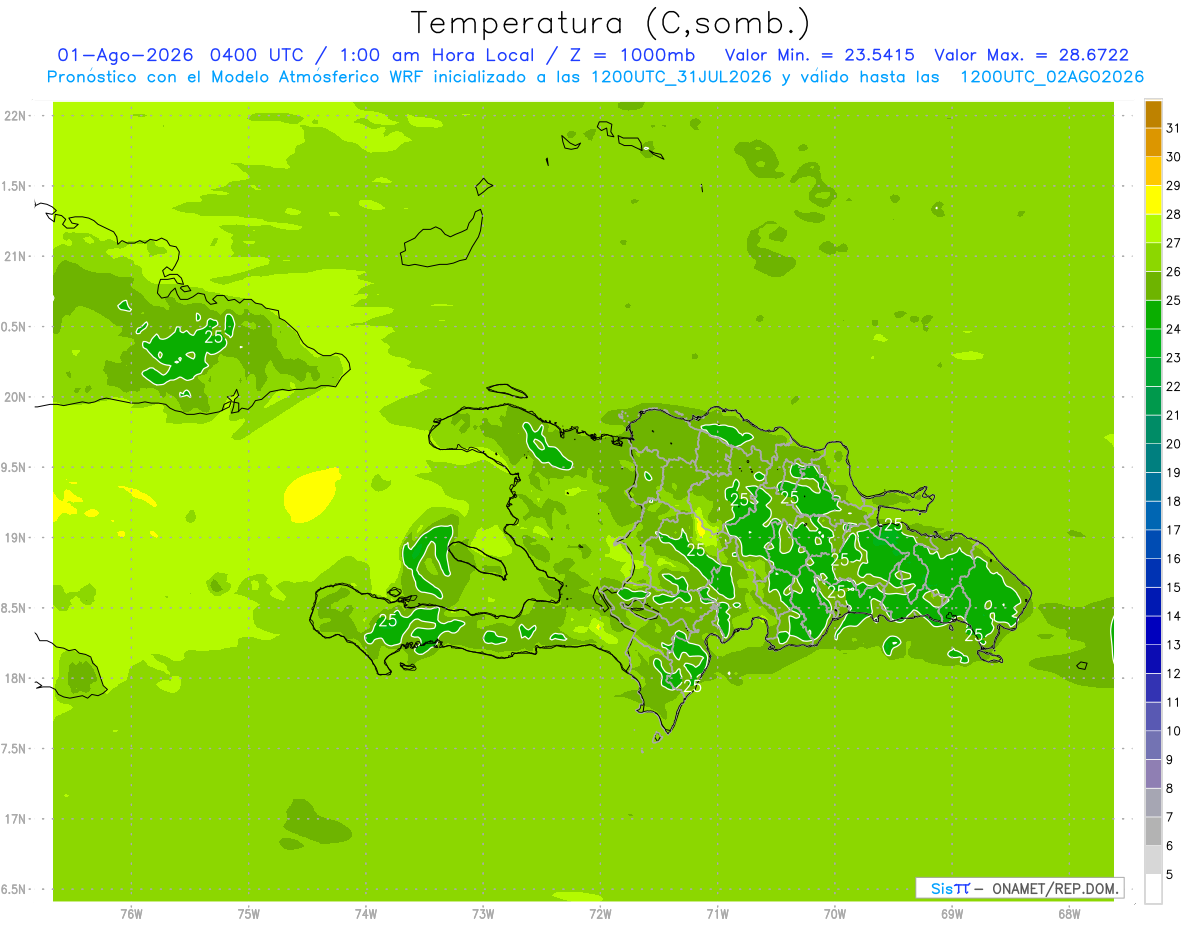Click the Valor Min. = 23.5415 text

click(819, 55)
